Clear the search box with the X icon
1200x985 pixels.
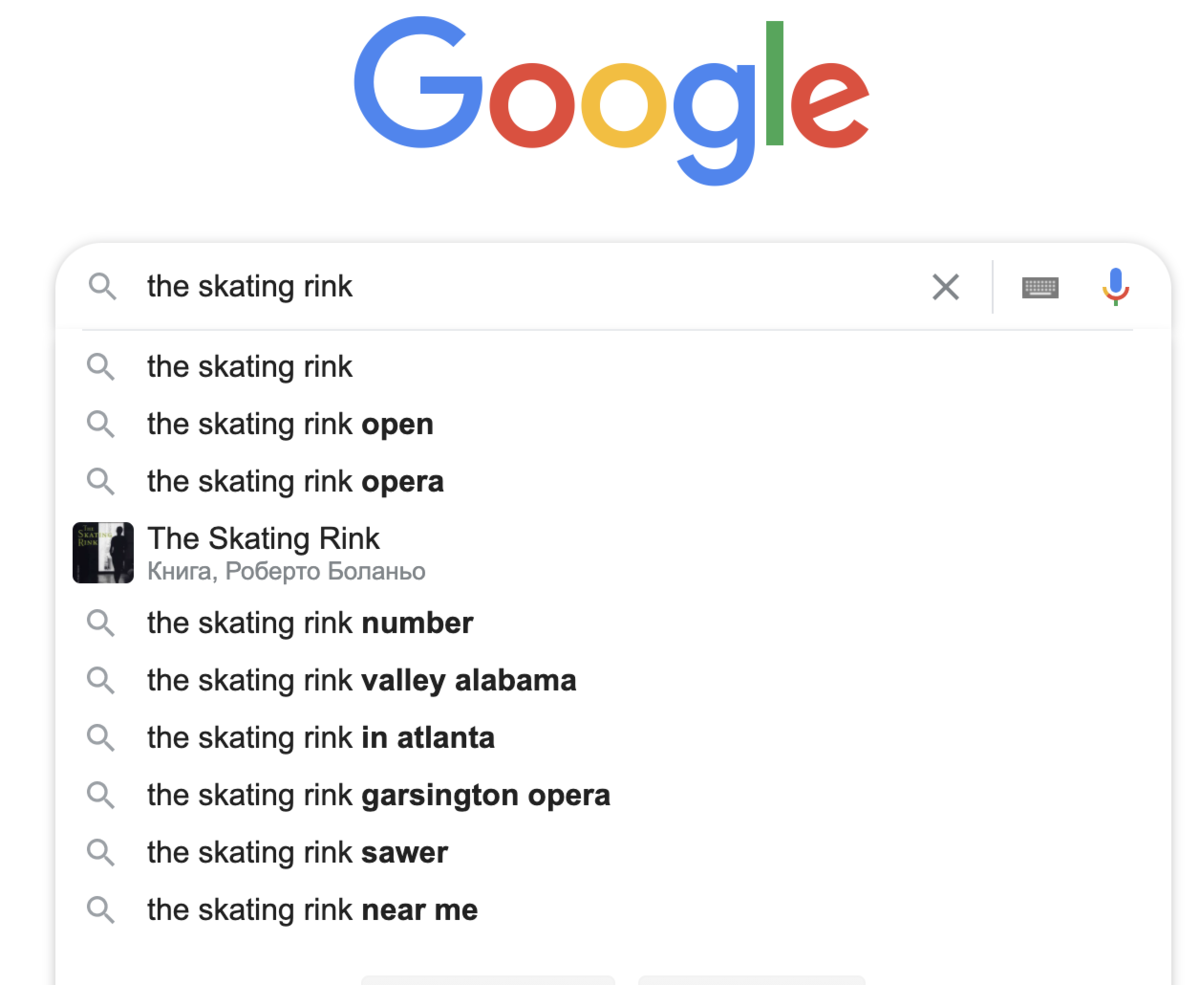945,288
